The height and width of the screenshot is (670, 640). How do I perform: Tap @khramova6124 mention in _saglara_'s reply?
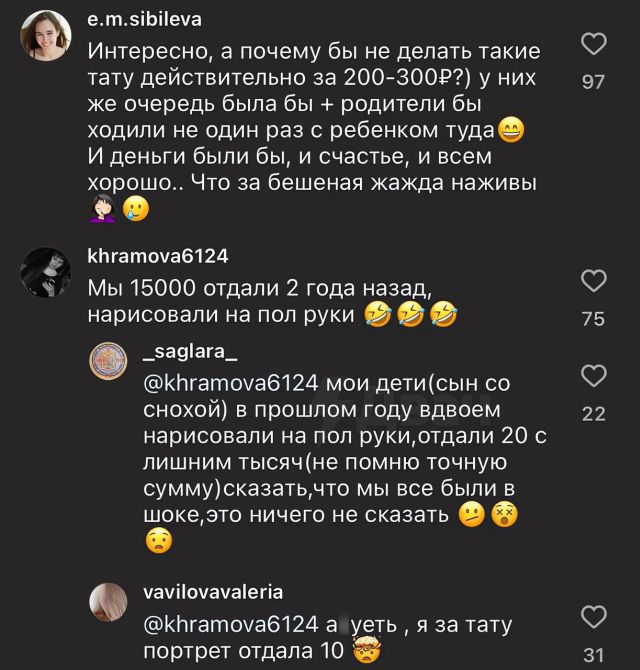(x=230, y=383)
